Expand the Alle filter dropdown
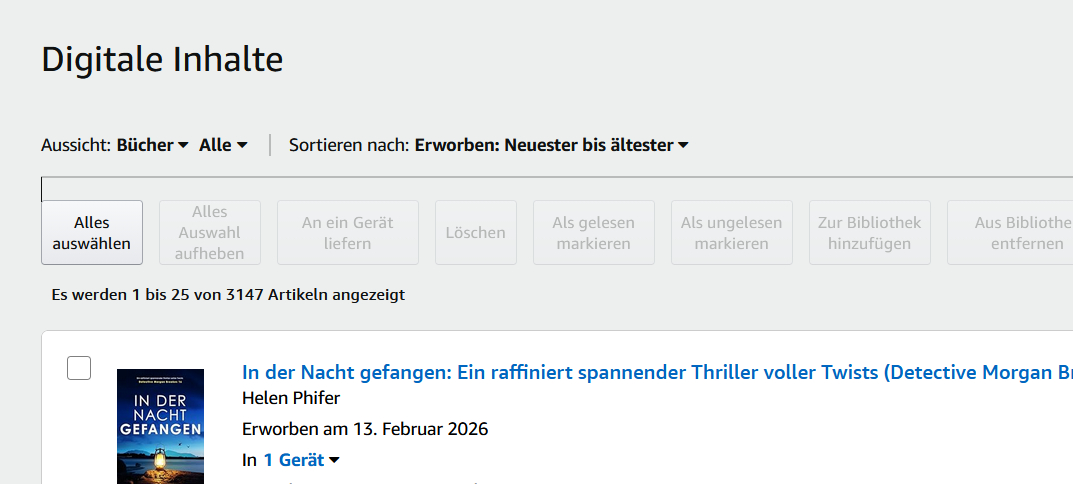This screenshot has width=1073, height=484. tap(222, 145)
